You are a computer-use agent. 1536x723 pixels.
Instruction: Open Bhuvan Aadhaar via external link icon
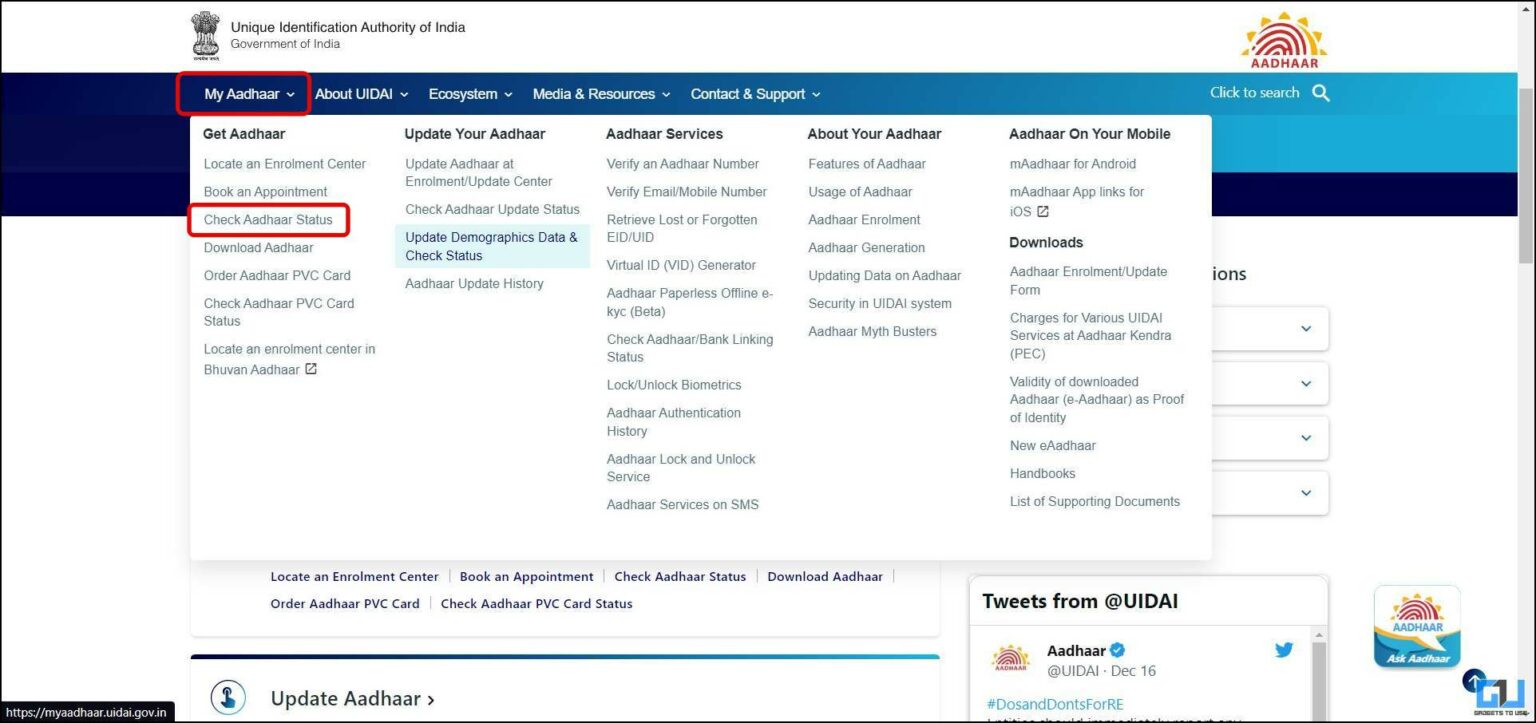tap(309, 369)
